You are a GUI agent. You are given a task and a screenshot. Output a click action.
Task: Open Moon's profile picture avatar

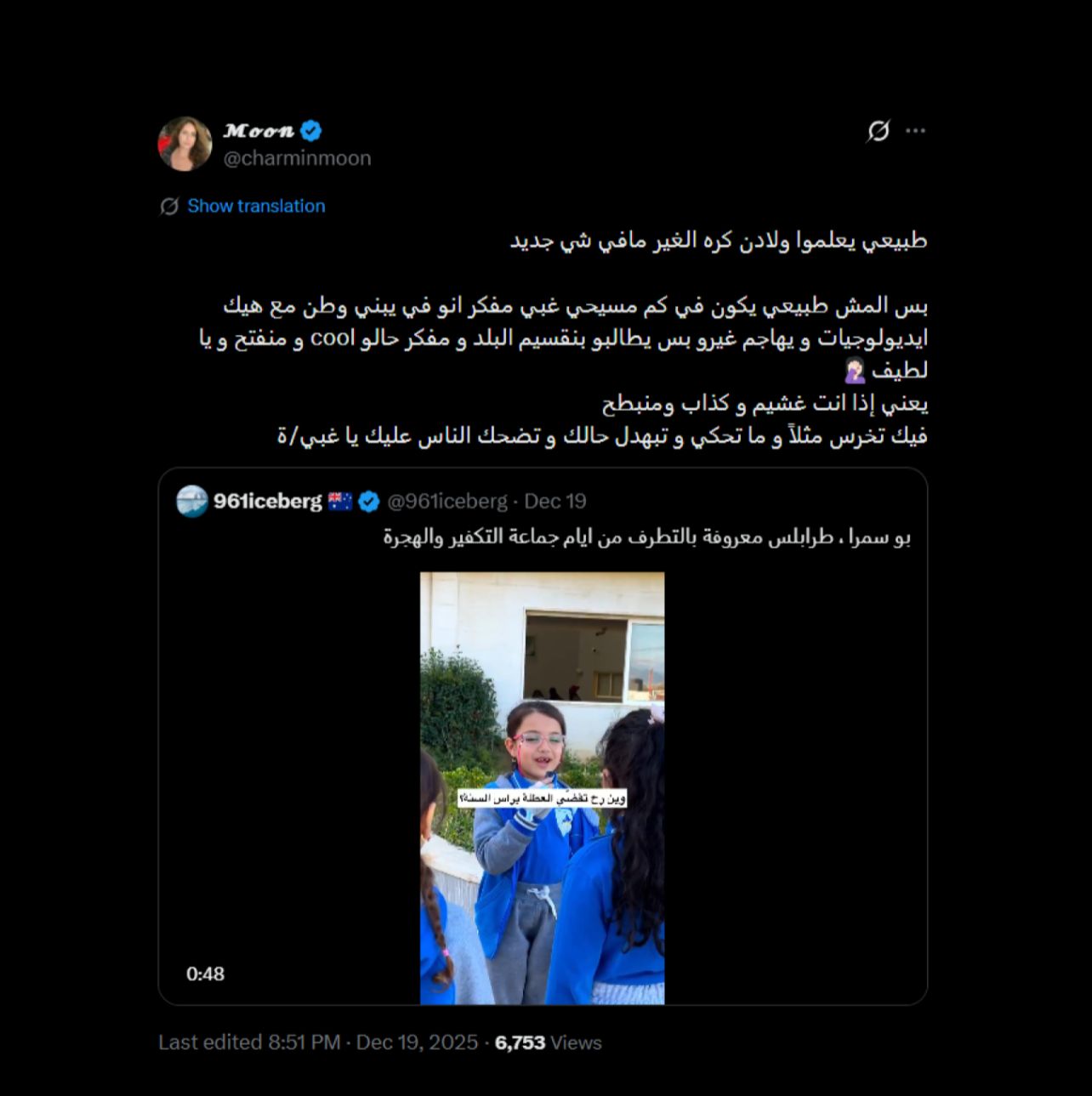(185, 144)
